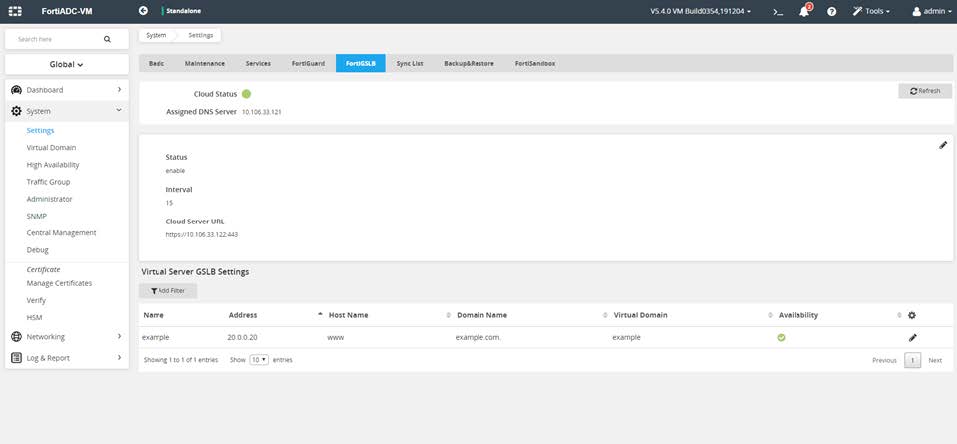Viewport: 957px width, 444px height.
Task: Select the FortiGSLB tab
Action: (x=361, y=64)
